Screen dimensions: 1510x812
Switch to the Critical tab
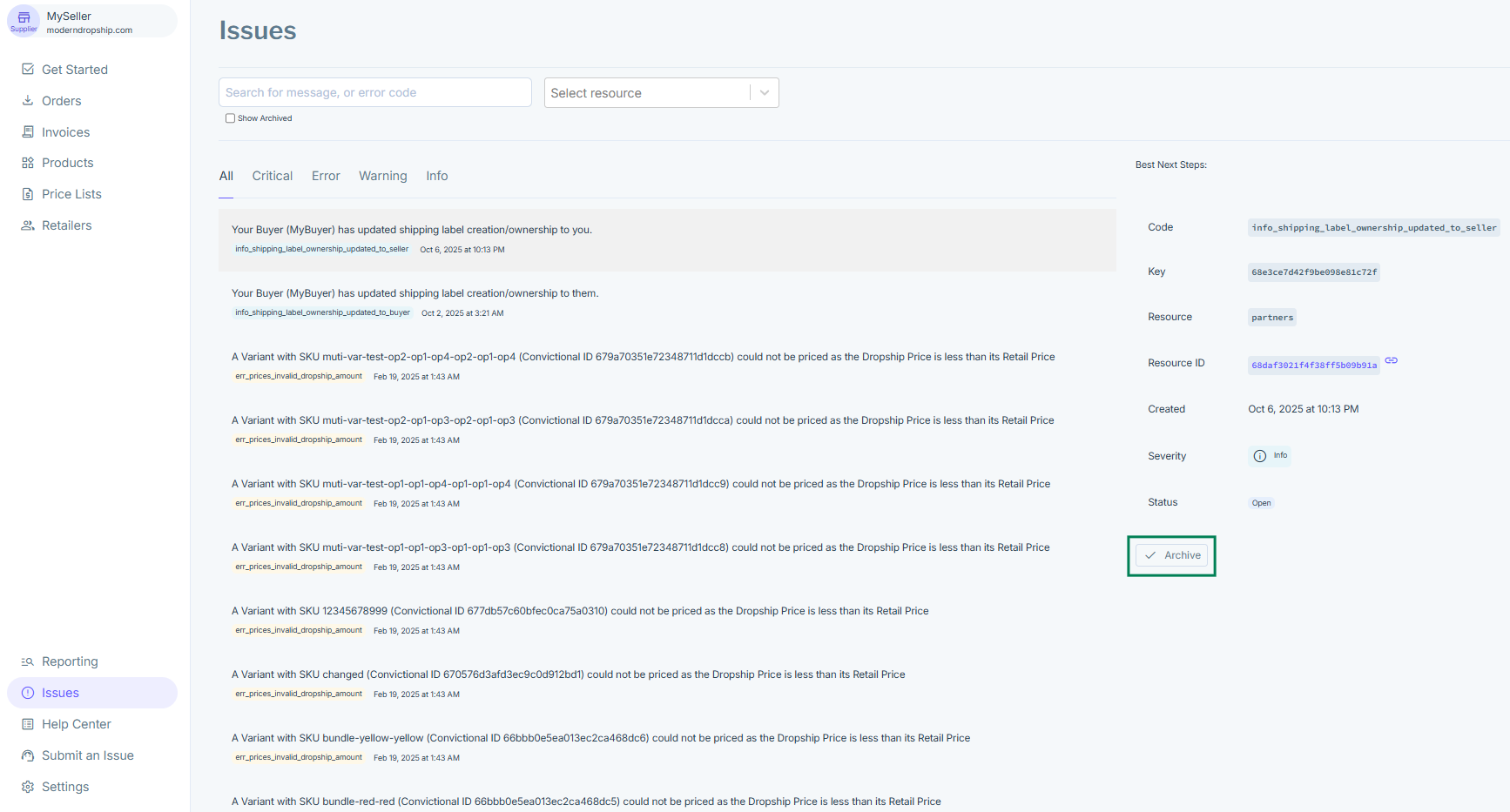(x=273, y=176)
